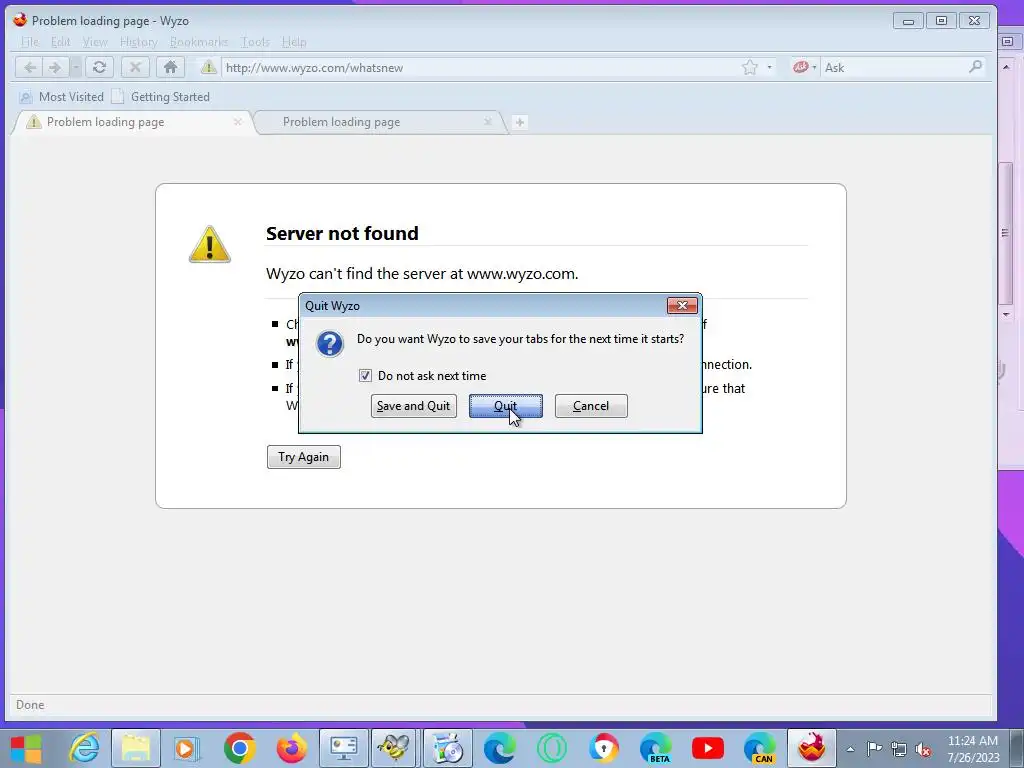Open the View menu
Screen dimensions: 1024x768
[95, 42]
